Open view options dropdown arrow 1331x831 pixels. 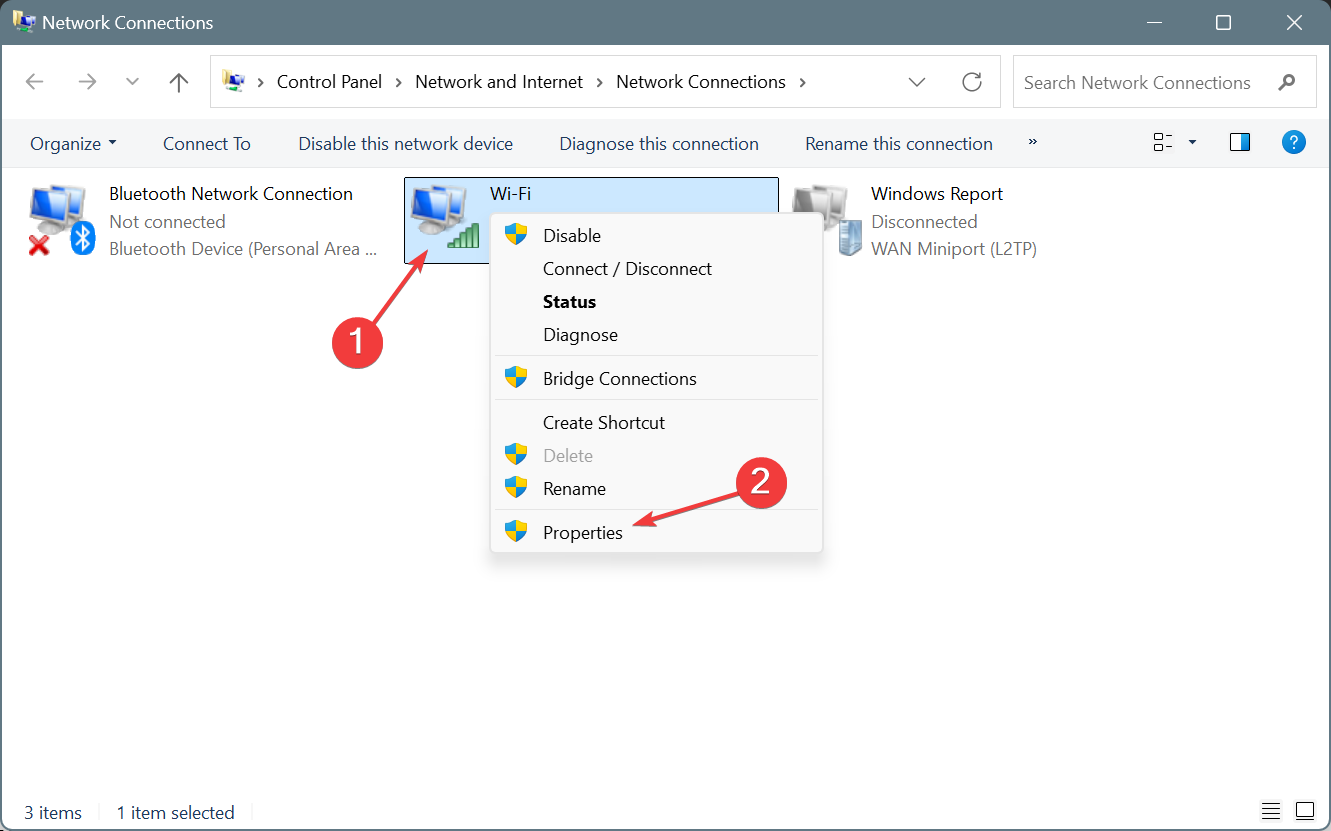coord(1192,143)
